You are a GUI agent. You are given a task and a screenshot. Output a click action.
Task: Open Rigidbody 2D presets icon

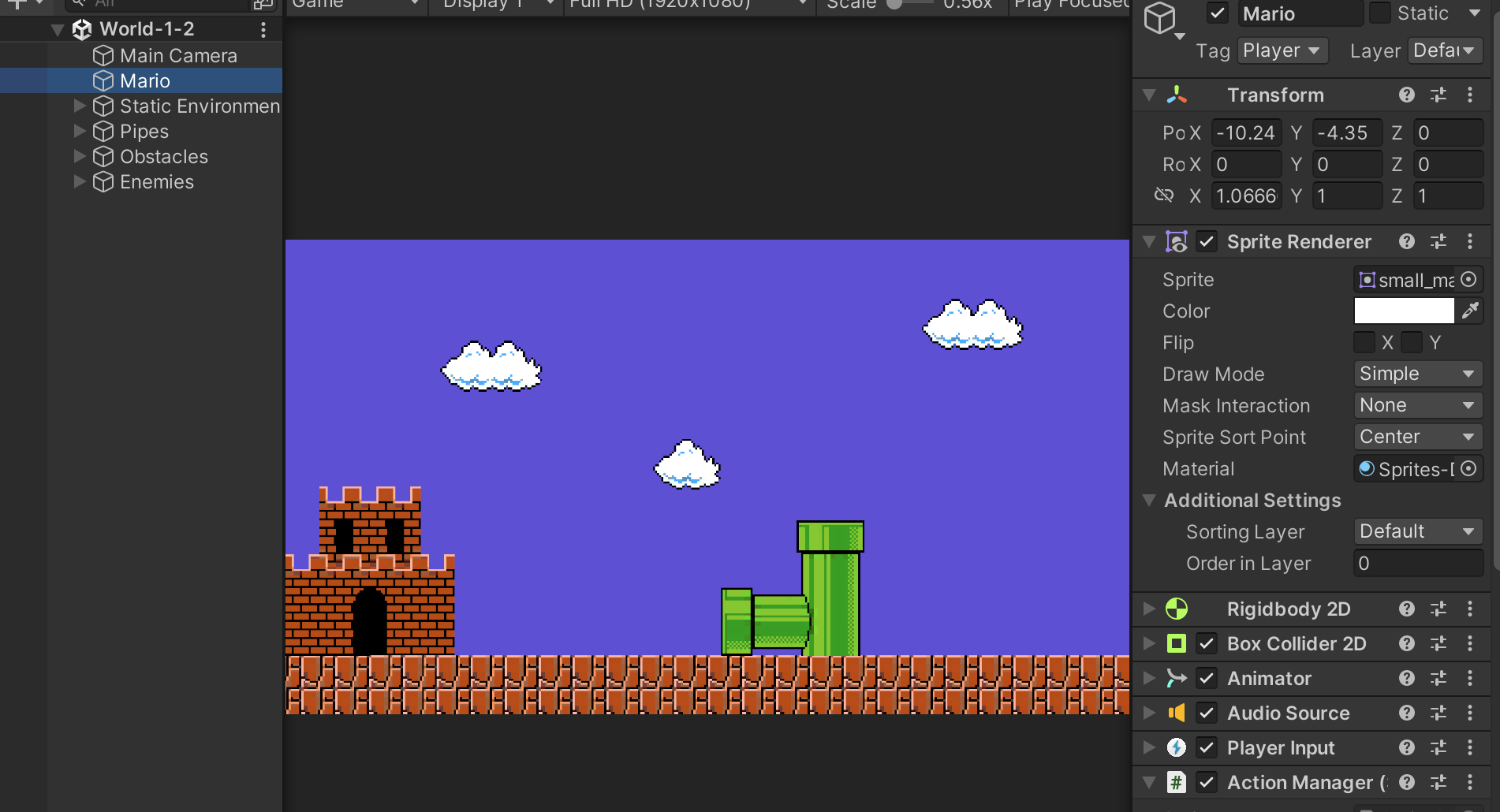point(1438,609)
